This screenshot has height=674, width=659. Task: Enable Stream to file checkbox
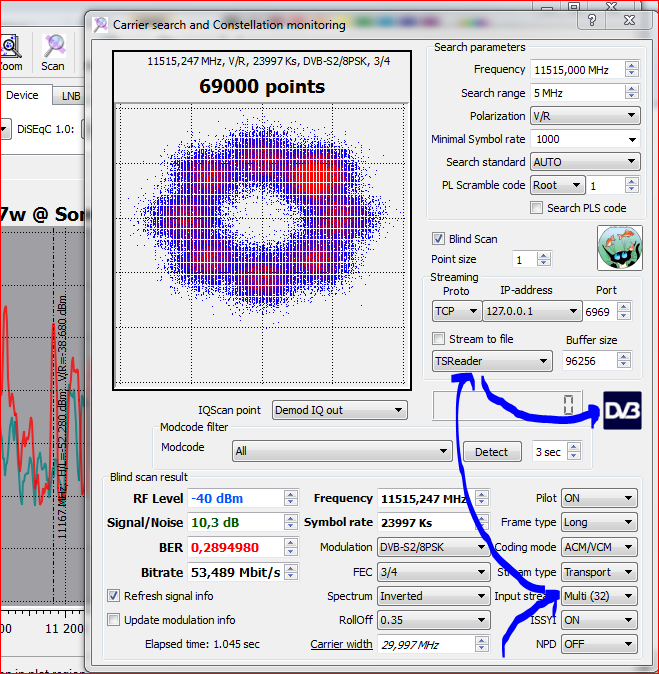[438, 339]
